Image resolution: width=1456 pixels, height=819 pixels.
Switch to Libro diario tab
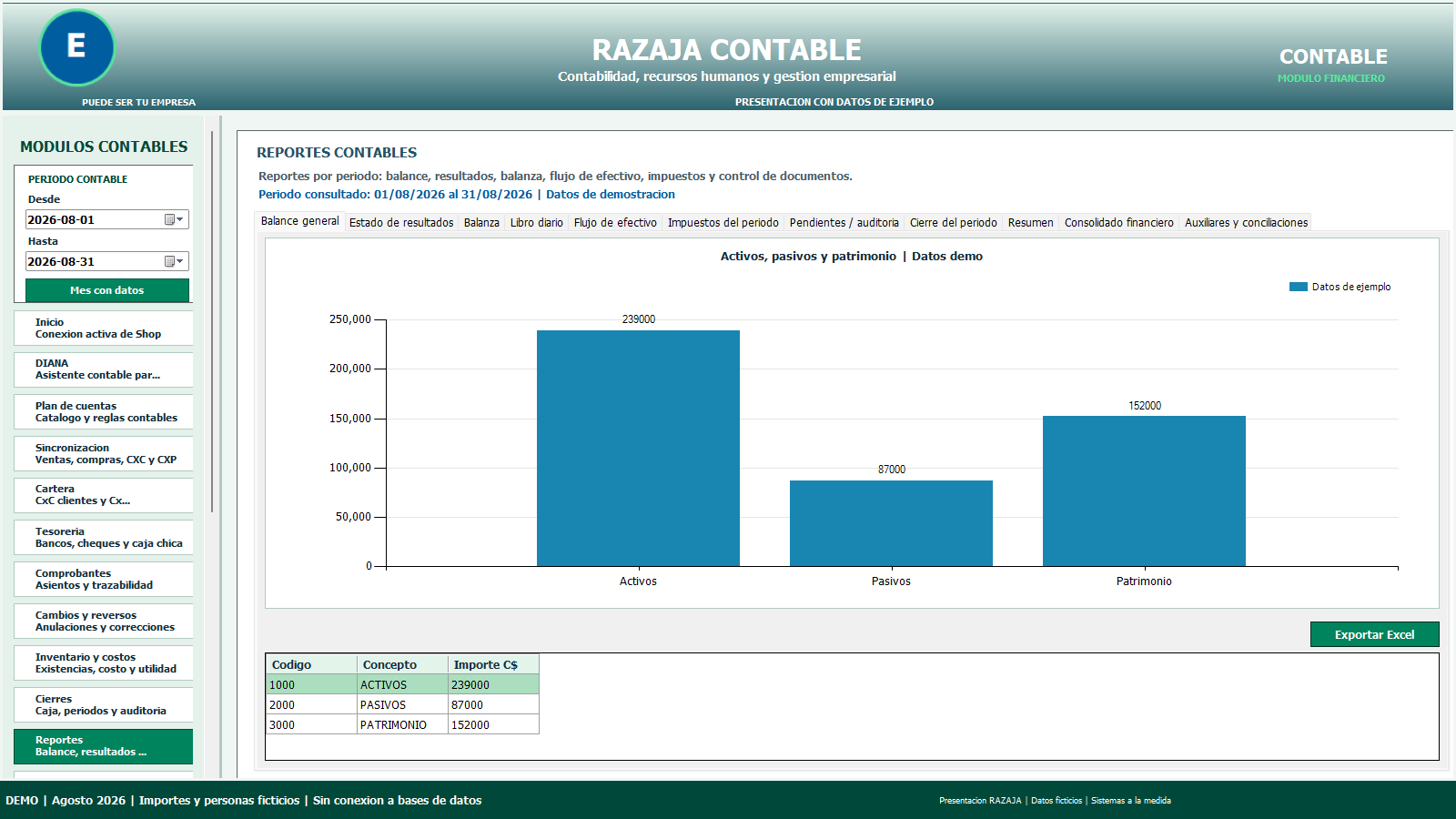point(537,223)
